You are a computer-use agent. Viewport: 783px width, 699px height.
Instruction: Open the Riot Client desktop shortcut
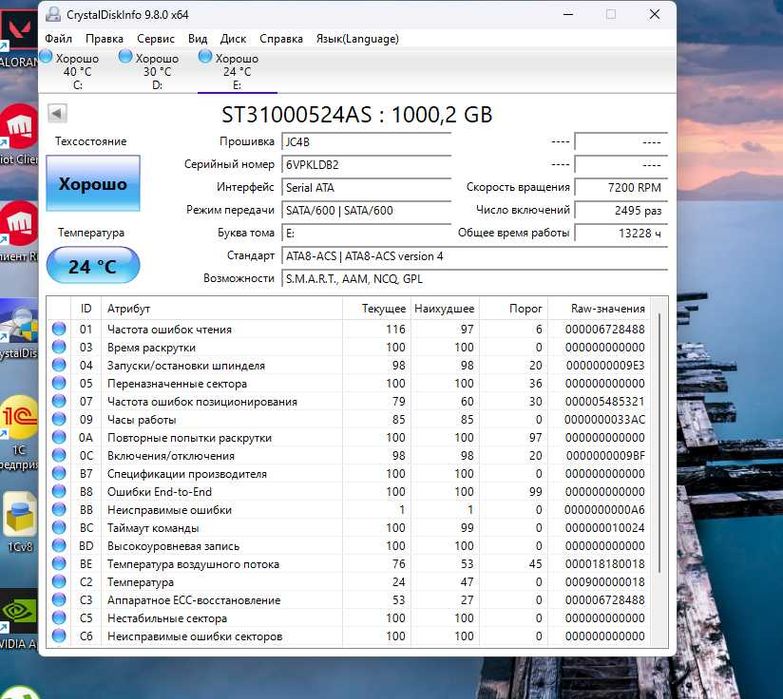[x=18, y=135]
